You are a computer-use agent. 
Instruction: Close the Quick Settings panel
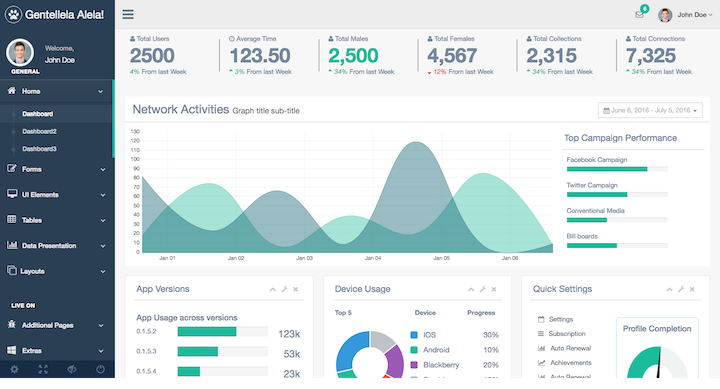692,289
